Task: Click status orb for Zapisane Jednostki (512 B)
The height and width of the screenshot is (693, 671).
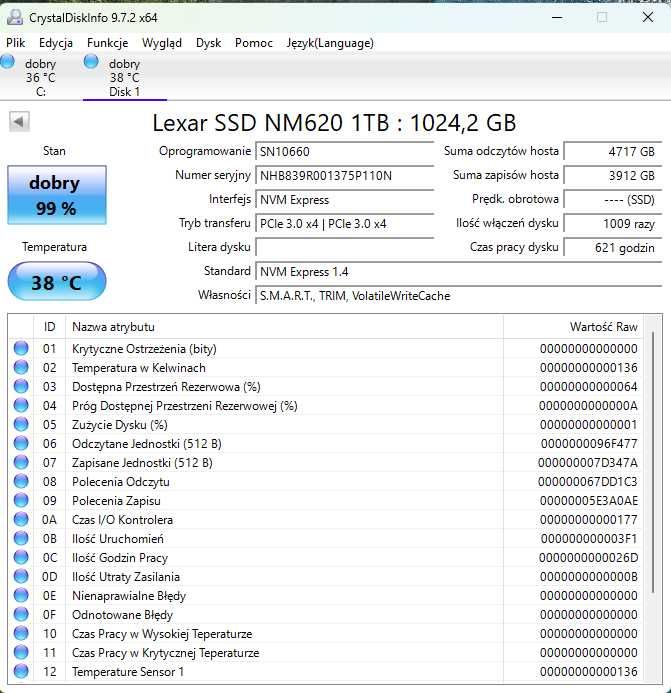Action: pos(21,462)
